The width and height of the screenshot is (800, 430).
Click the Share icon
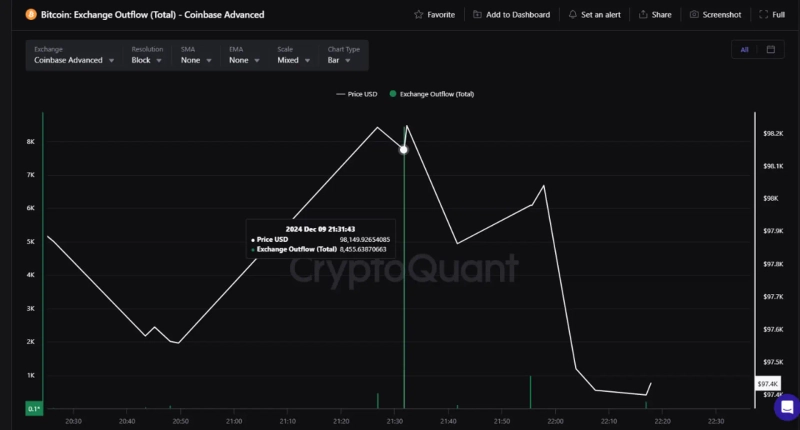[643, 15]
